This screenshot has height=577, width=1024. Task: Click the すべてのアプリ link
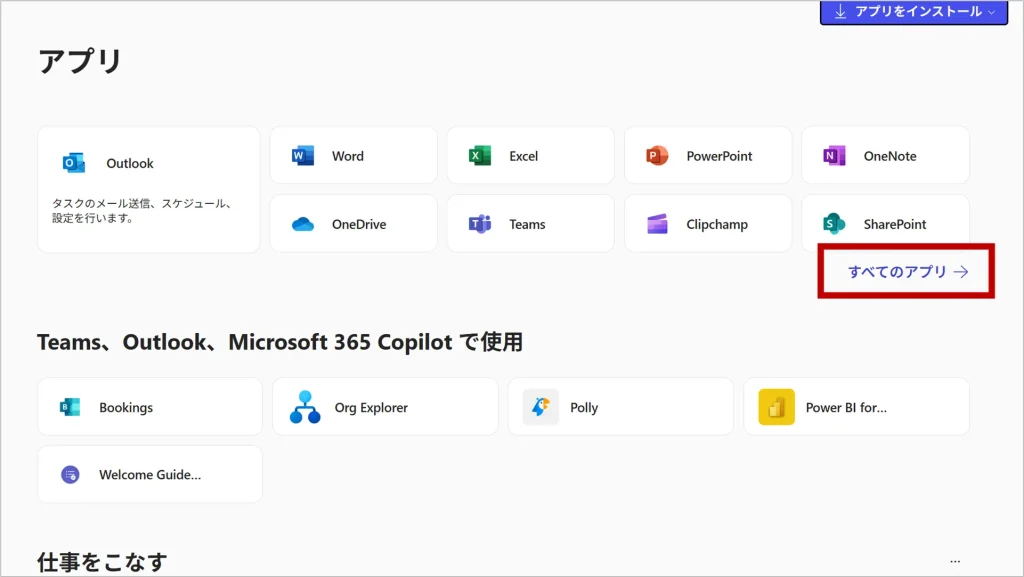coord(907,271)
